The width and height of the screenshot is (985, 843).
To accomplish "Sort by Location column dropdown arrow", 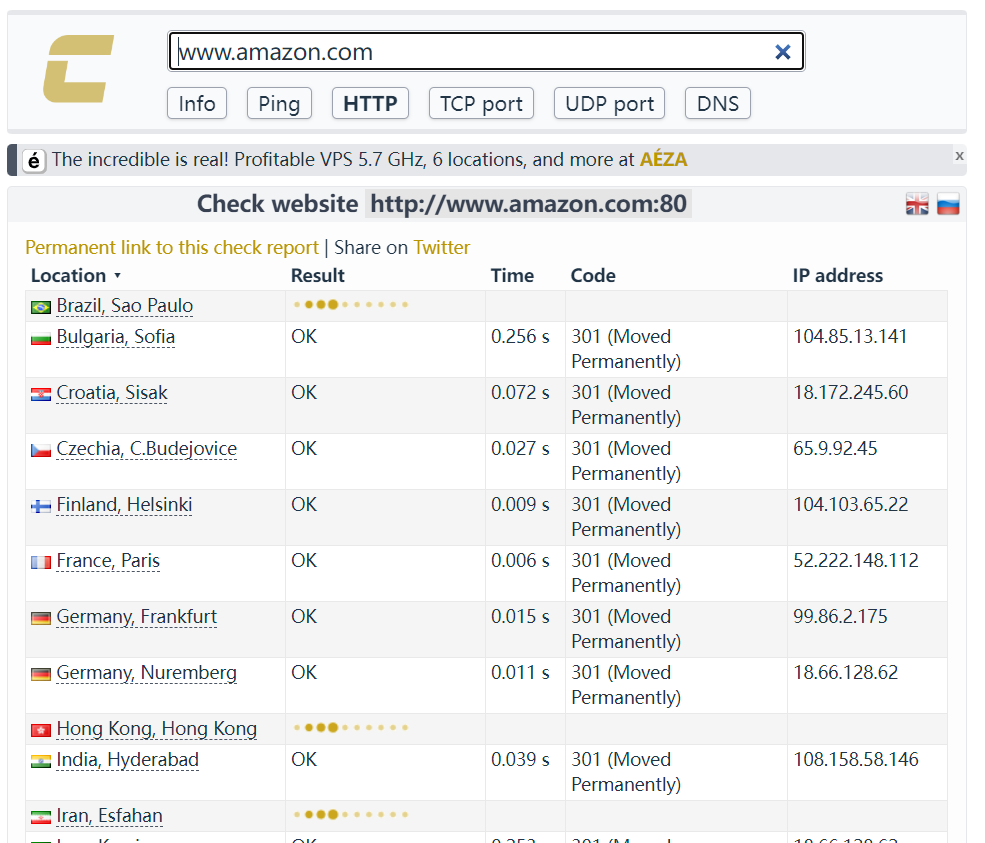I will [x=117, y=276].
